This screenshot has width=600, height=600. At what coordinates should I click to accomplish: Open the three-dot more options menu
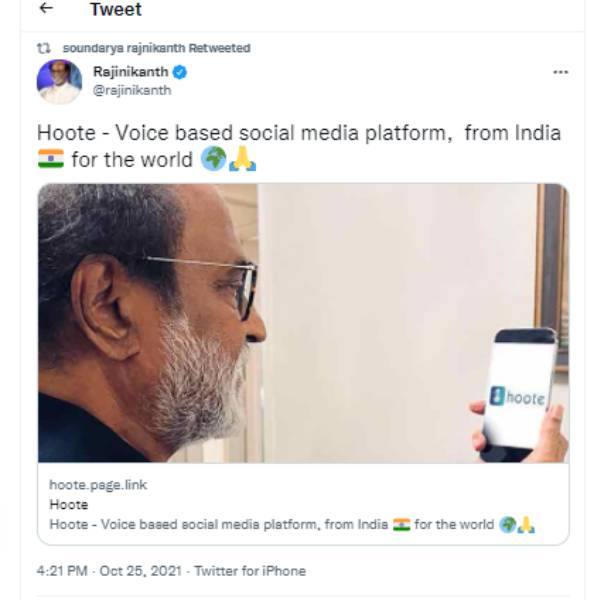click(560, 73)
